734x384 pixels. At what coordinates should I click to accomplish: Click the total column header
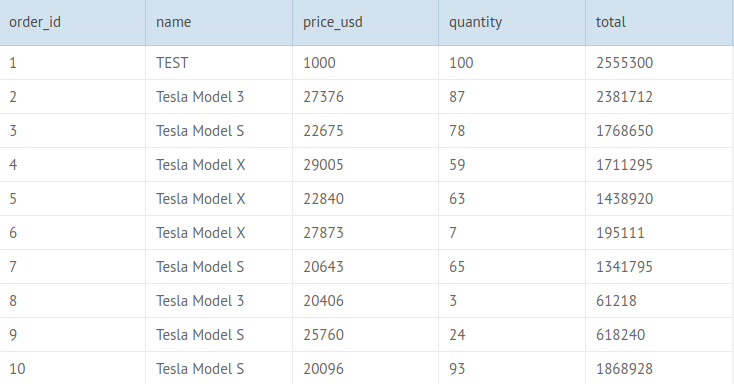(x=659, y=22)
